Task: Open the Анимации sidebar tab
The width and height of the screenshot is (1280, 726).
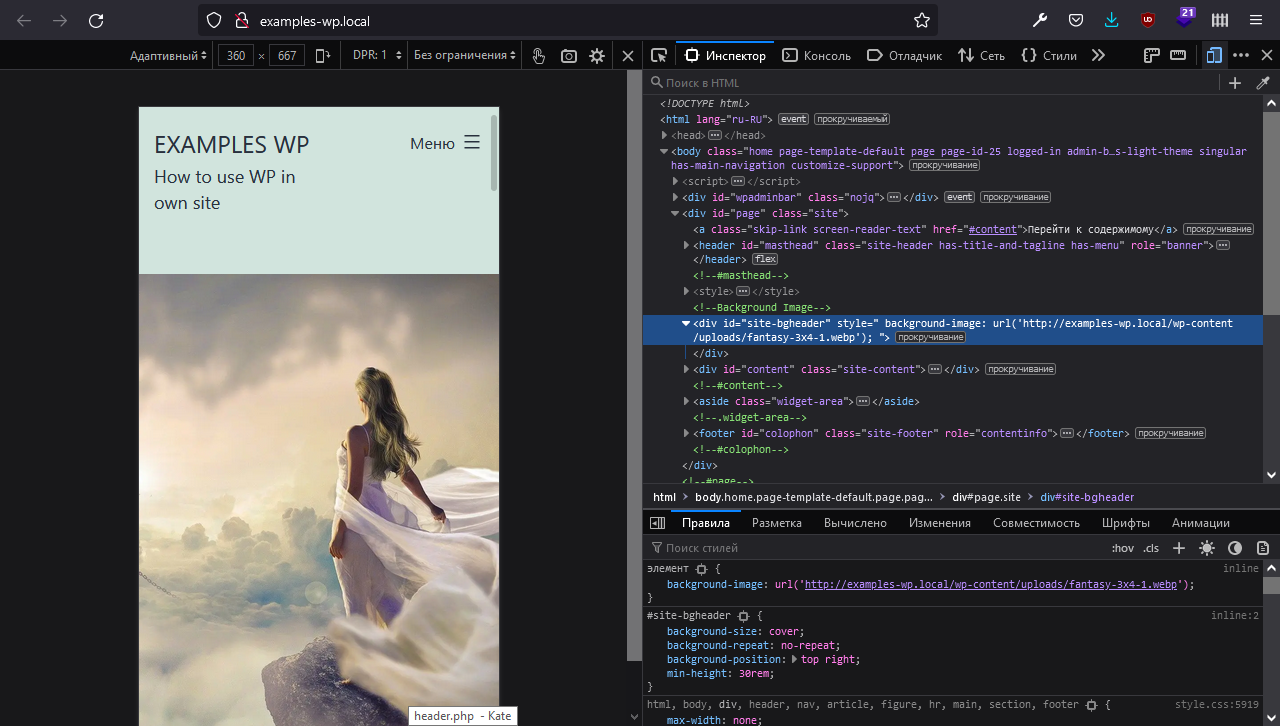Action: click(1201, 523)
